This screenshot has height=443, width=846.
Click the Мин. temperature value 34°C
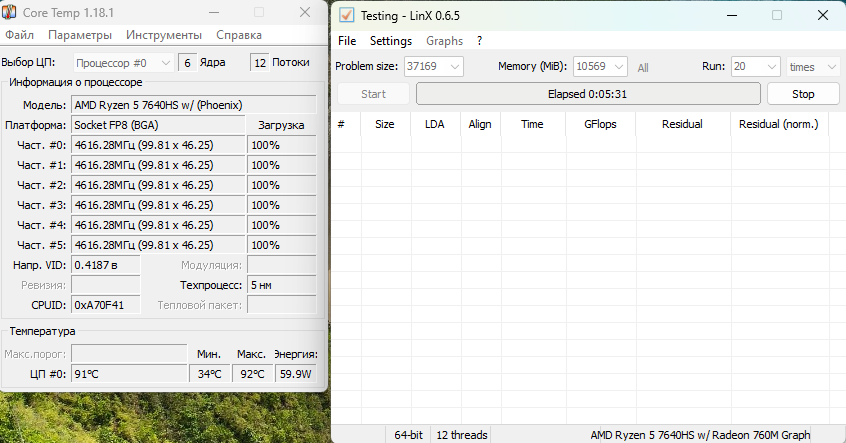(209, 373)
